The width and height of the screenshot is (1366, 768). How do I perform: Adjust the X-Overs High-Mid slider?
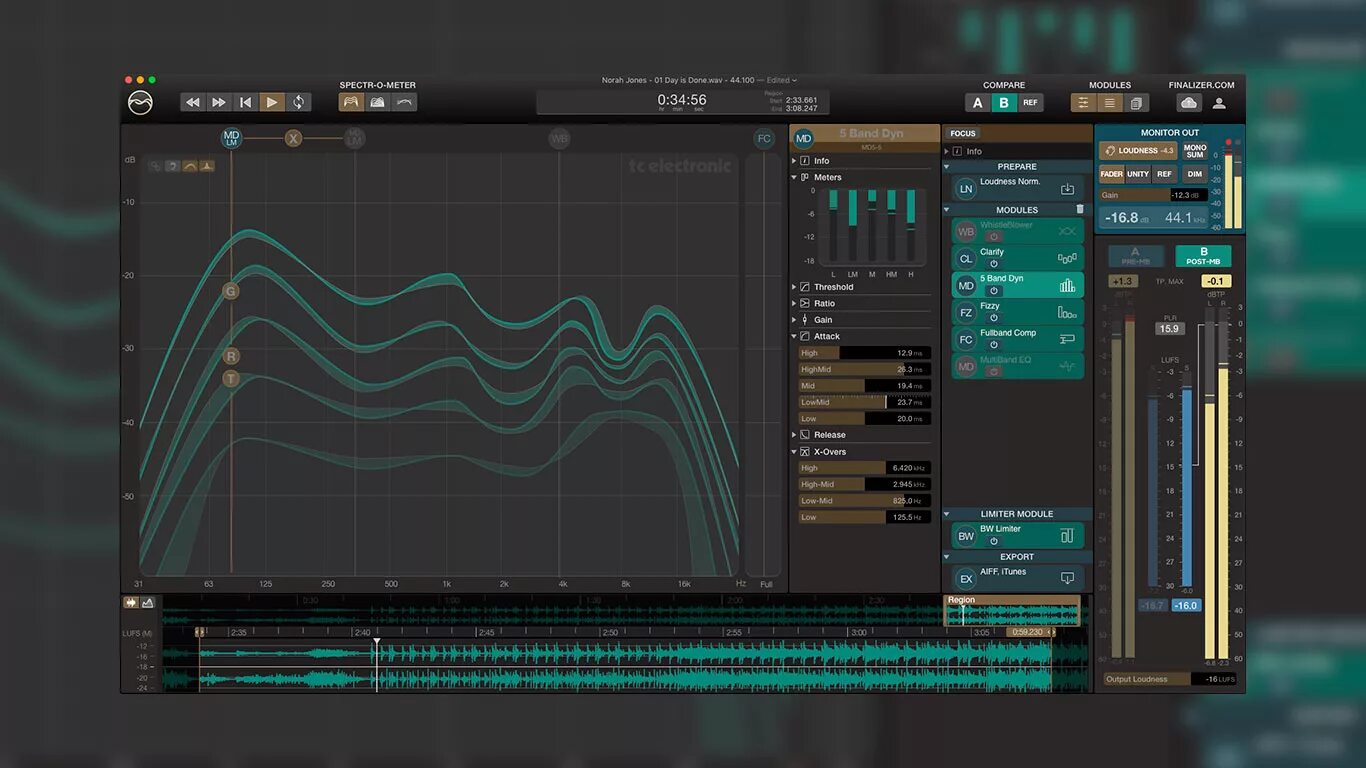click(x=865, y=484)
